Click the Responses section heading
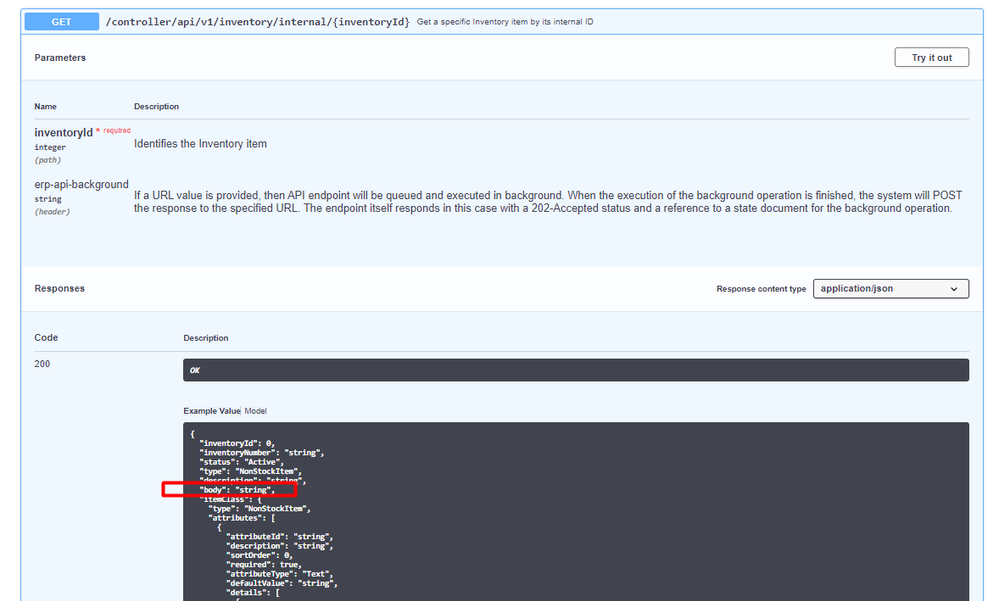Viewport: 999px width, 601px height. (59, 289)
